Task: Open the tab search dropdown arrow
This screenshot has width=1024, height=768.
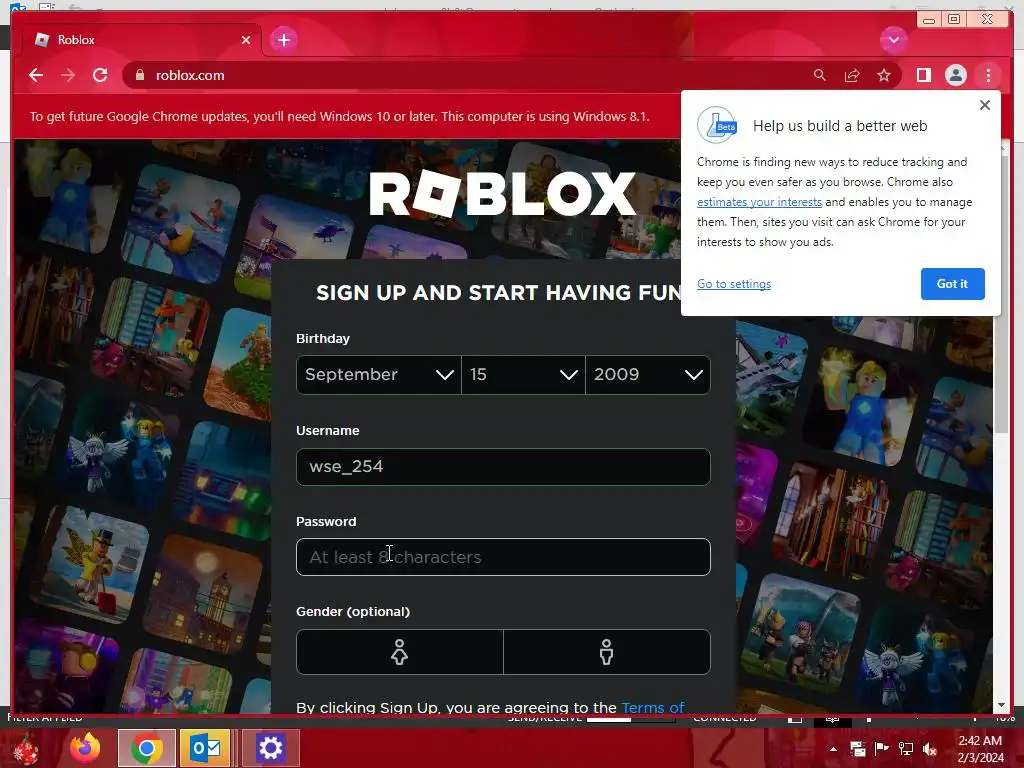Action: pyautogui.click(x=893, y=40)
